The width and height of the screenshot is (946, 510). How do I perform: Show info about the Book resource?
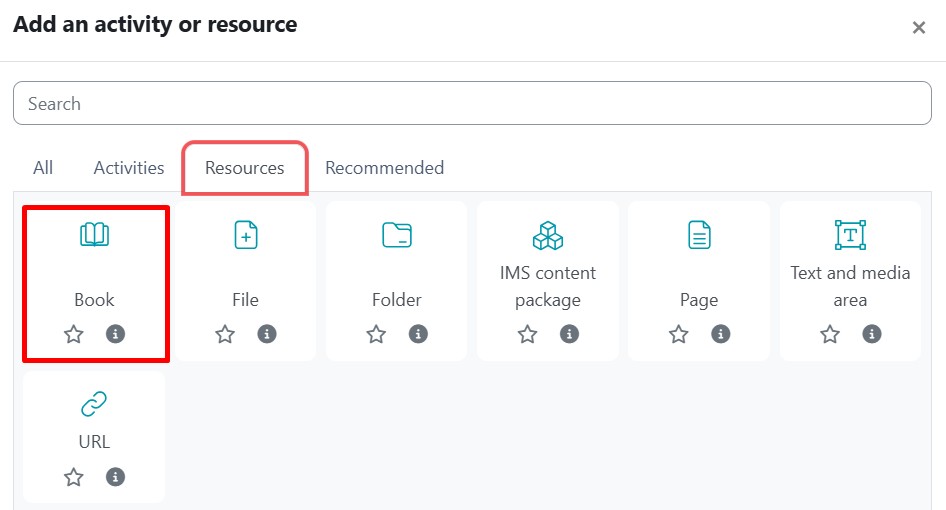click(116, 334)
